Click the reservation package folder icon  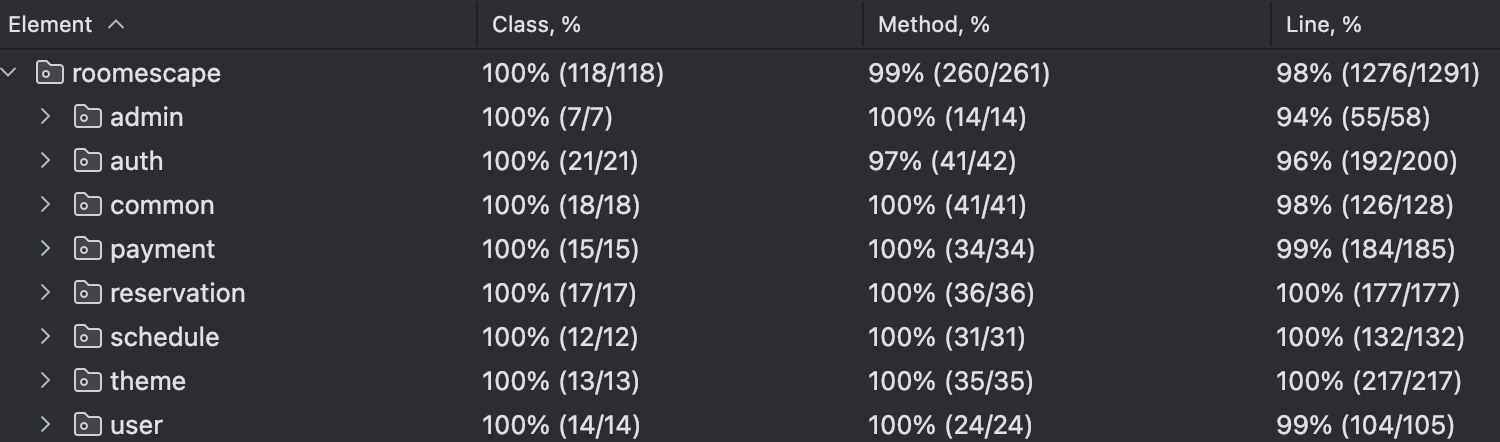pyautogui.click(x=88, y=293)
